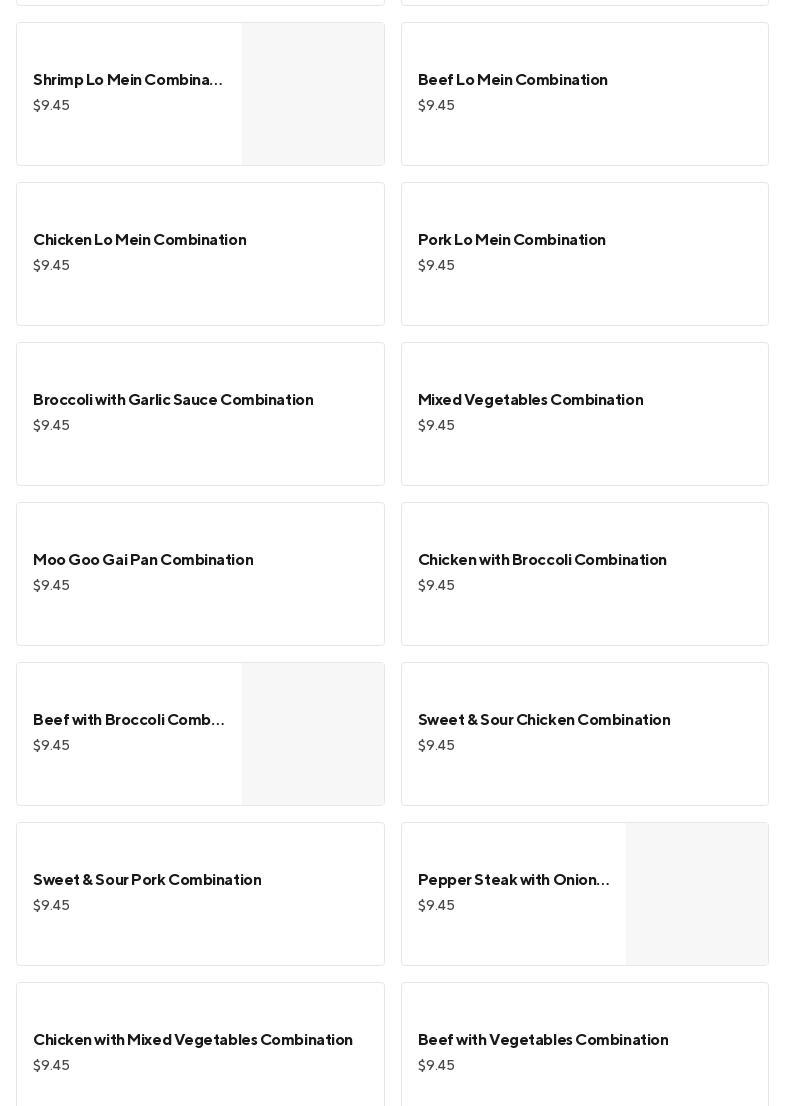785x1106 pixels.
Task: Select Beef Lo Mein Combination card
Action: tap(512, 80)
